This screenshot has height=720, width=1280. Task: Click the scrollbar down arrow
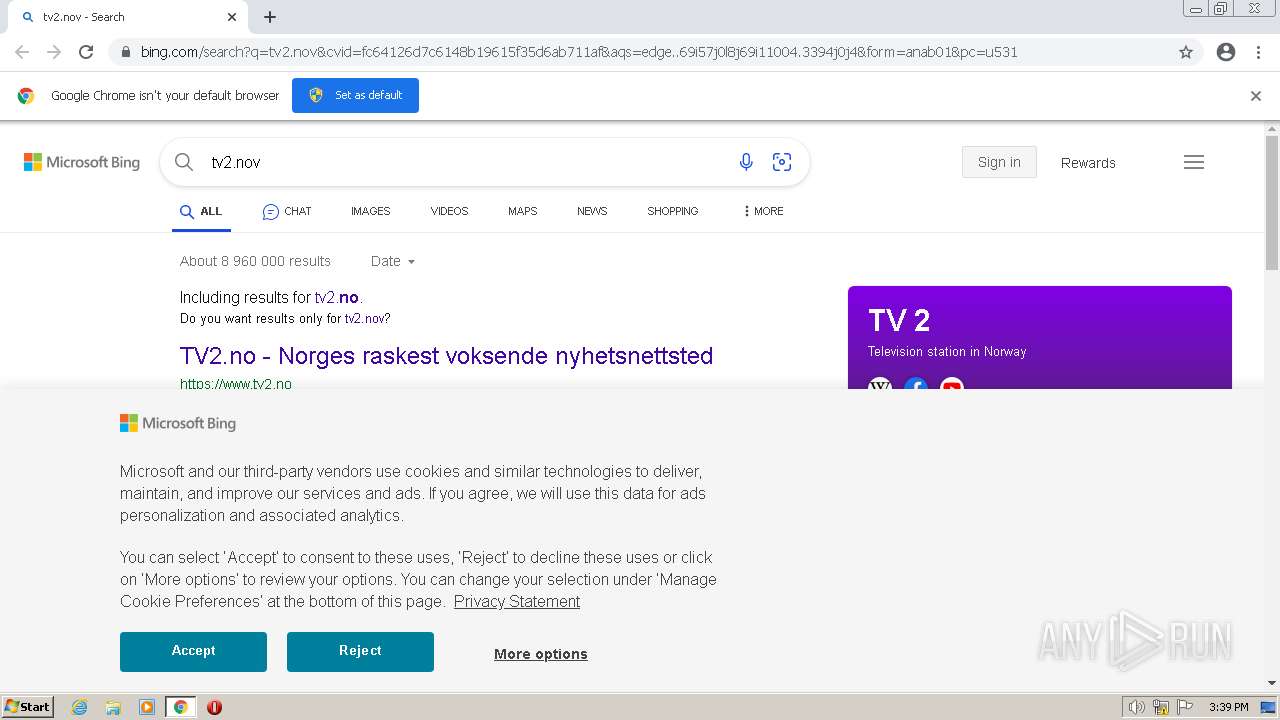(1272, 684)
